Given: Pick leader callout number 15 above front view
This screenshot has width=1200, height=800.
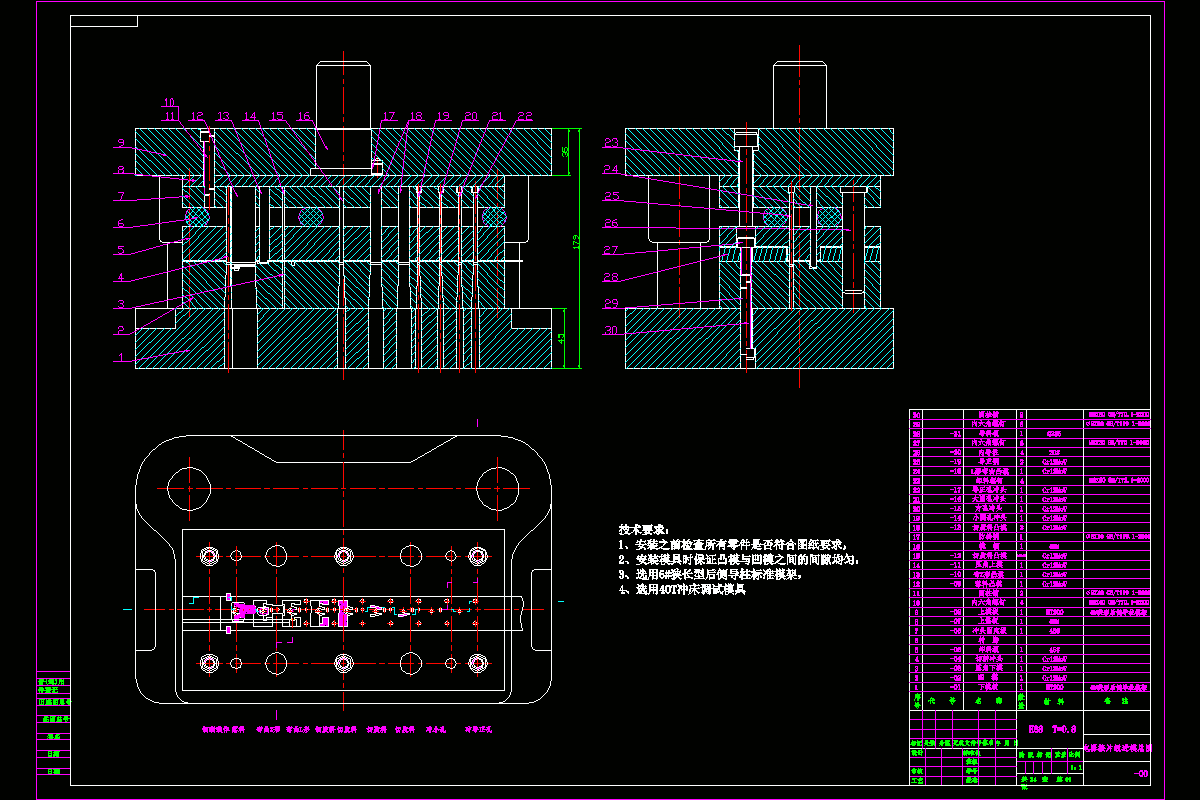Looking at the screenshot, I should (277, 117).
